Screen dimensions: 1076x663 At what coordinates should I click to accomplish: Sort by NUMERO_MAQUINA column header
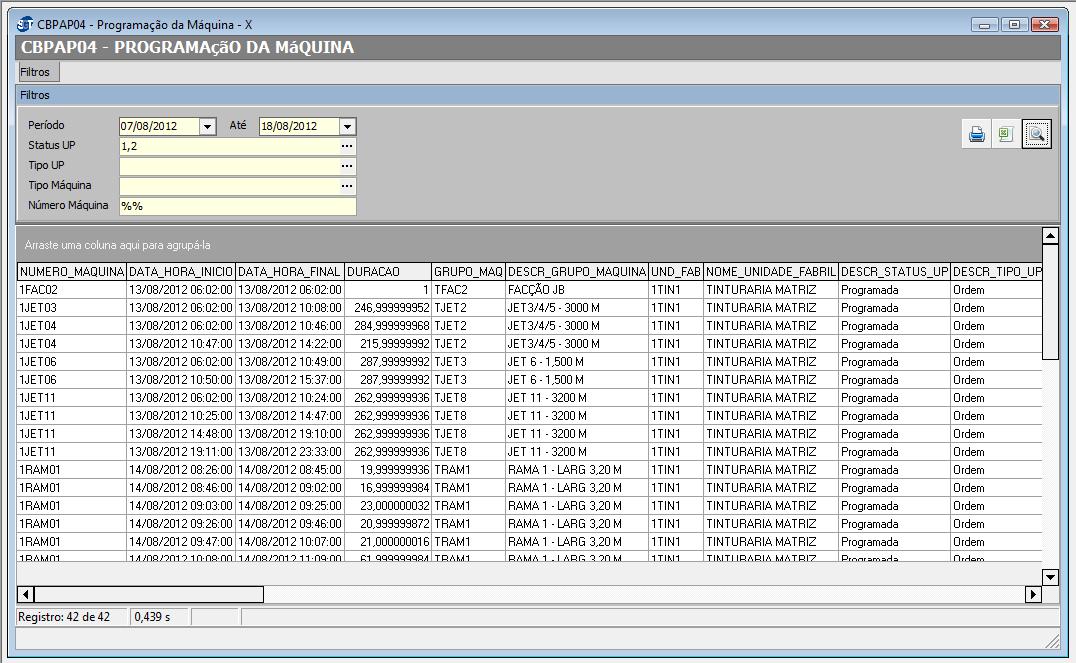72,272
